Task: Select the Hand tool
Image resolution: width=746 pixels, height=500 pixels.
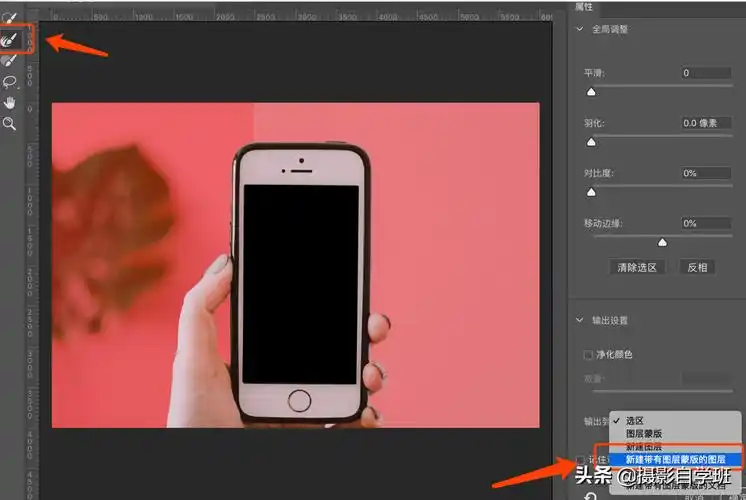Action: tap(10, 103)
